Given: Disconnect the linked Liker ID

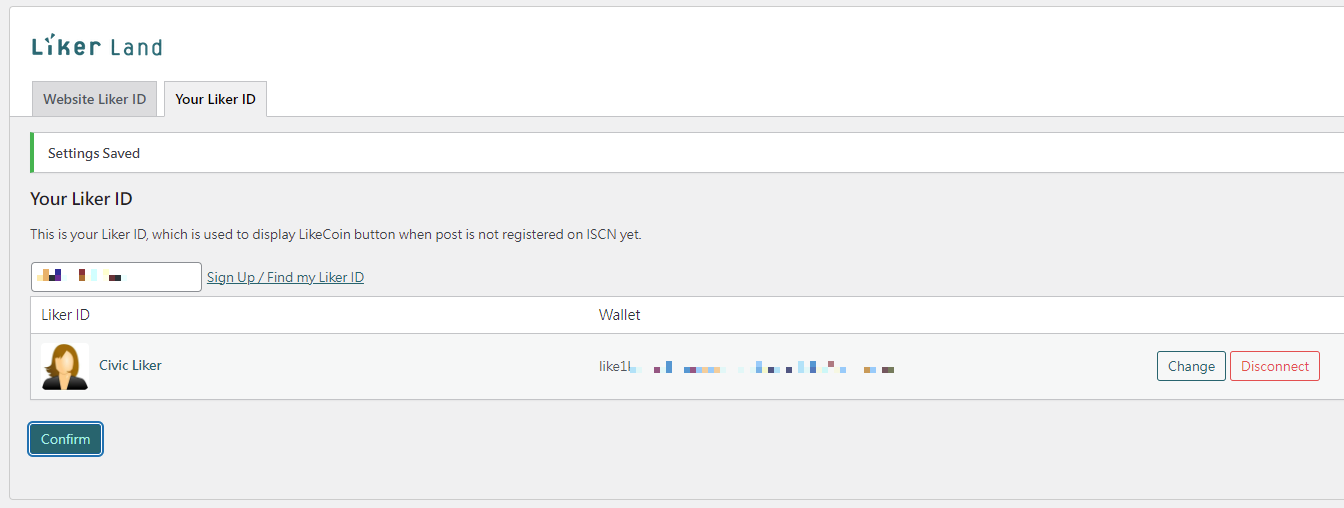Looking at the screenshot, I should 1275,366.
